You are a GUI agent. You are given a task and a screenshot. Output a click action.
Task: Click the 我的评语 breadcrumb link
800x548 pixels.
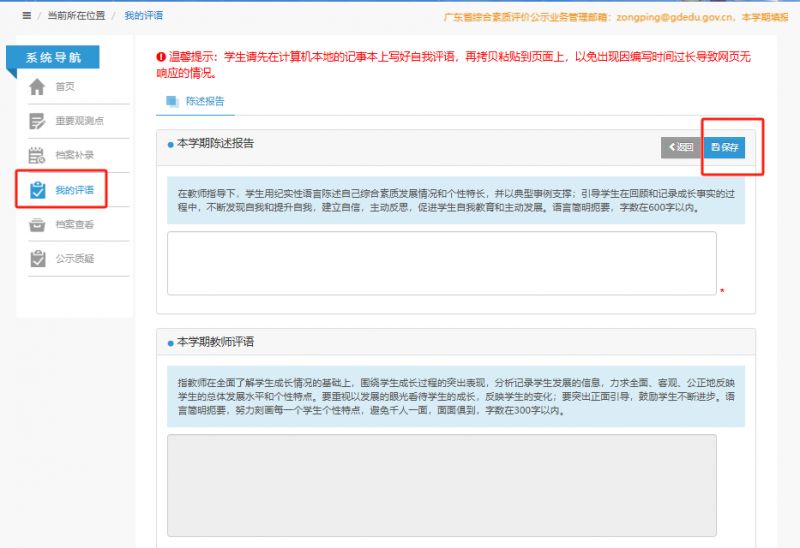(144, 16)
